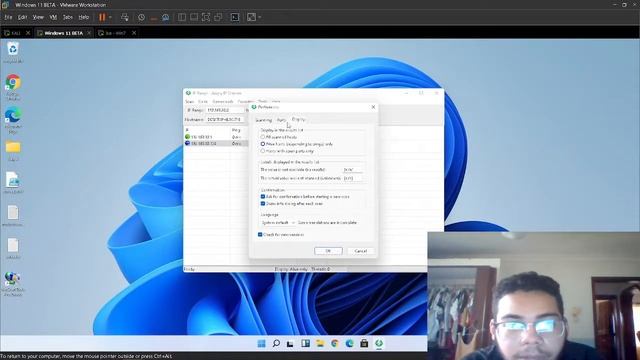This screenshot has height=360, width=640.
Task: Click the thumbnail bar view toolbar icon
Action: point(194,17)
